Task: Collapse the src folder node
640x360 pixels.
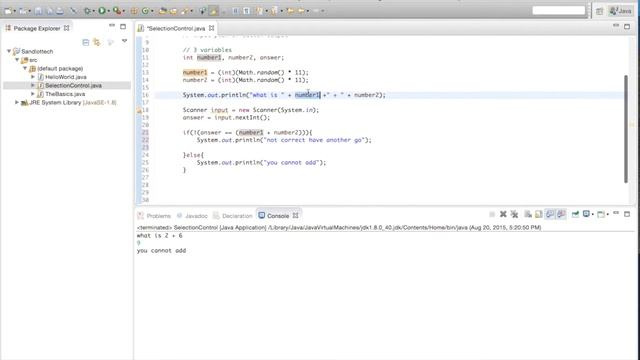Action: coord(17,60)
